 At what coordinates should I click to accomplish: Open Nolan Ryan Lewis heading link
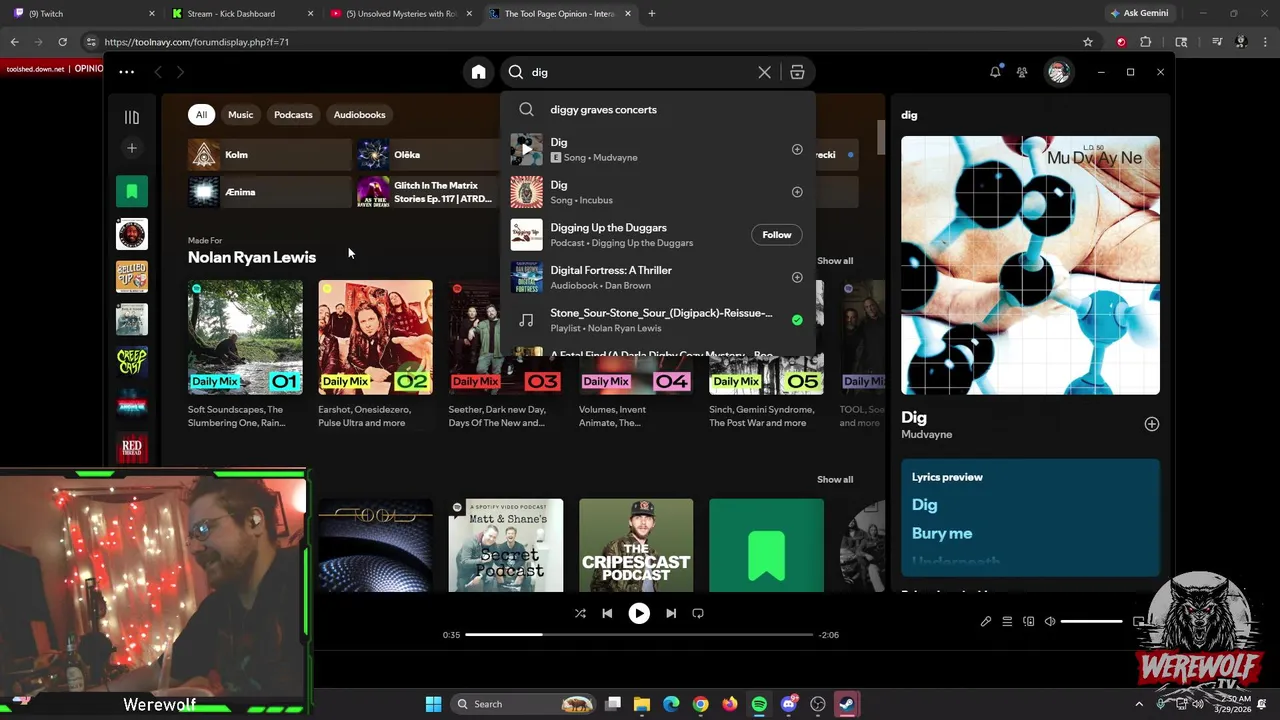click(252, 257)
